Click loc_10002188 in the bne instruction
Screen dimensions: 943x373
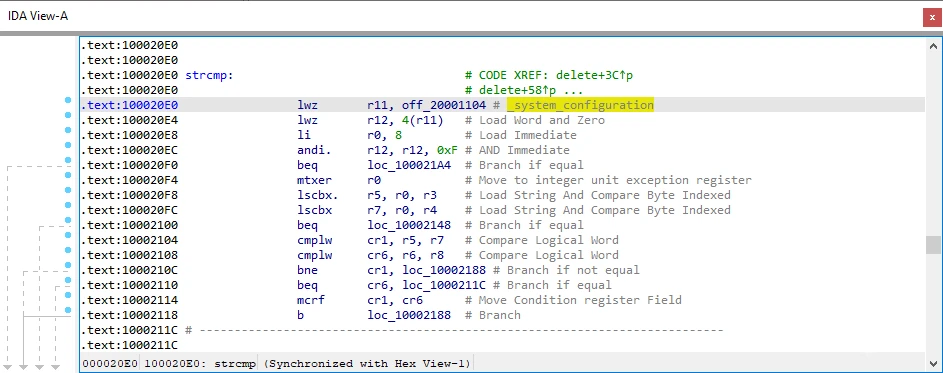(444, 270)
